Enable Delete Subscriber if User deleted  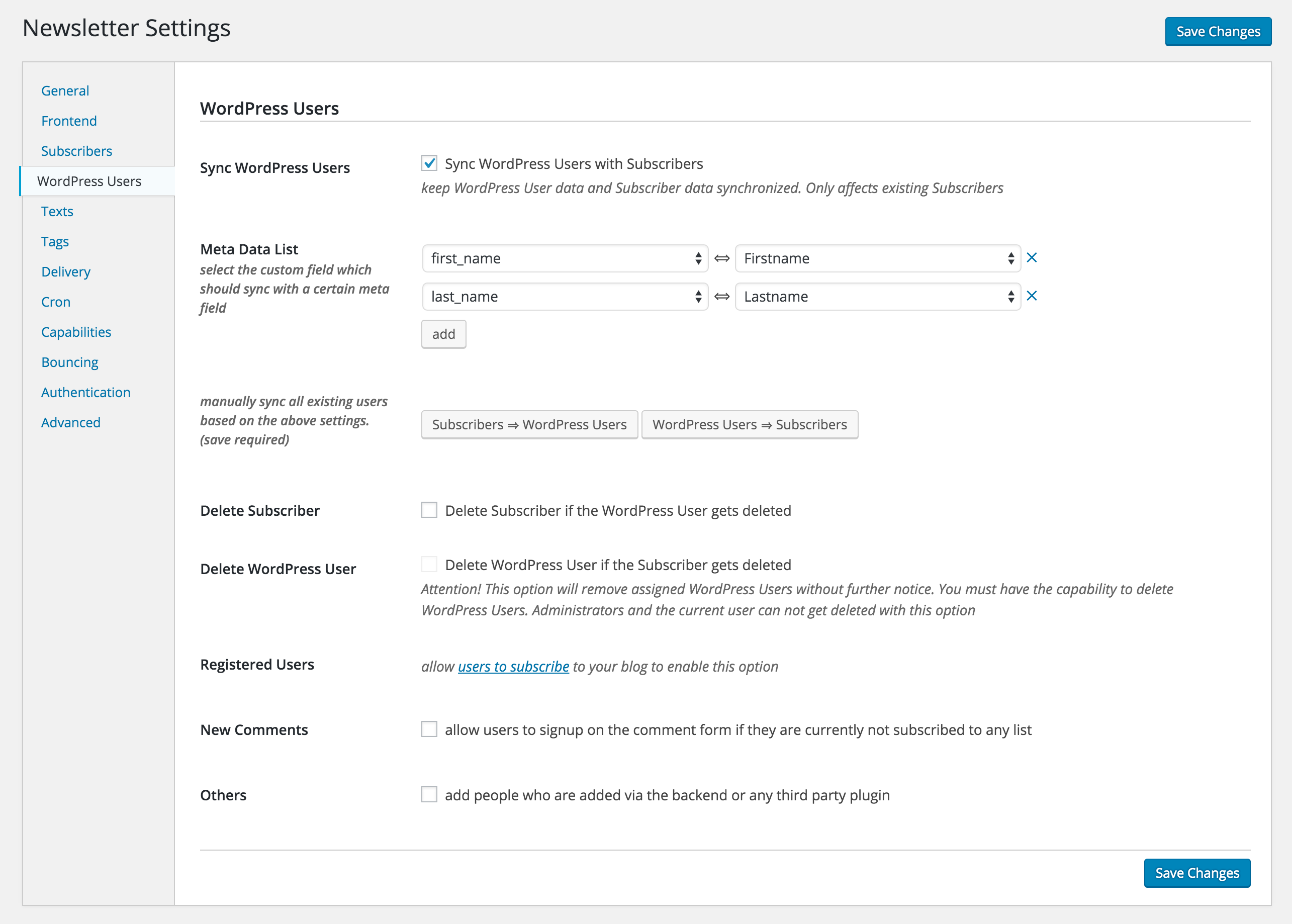pyautogui.click(x=429, y=510)
